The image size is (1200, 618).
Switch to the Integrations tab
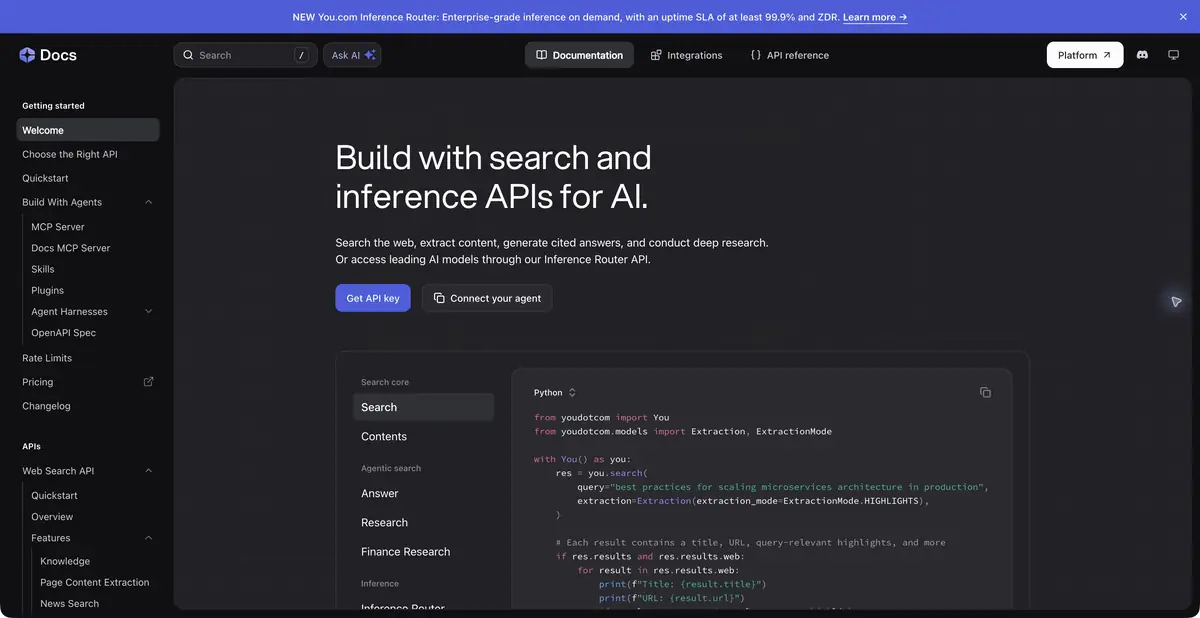686,55
